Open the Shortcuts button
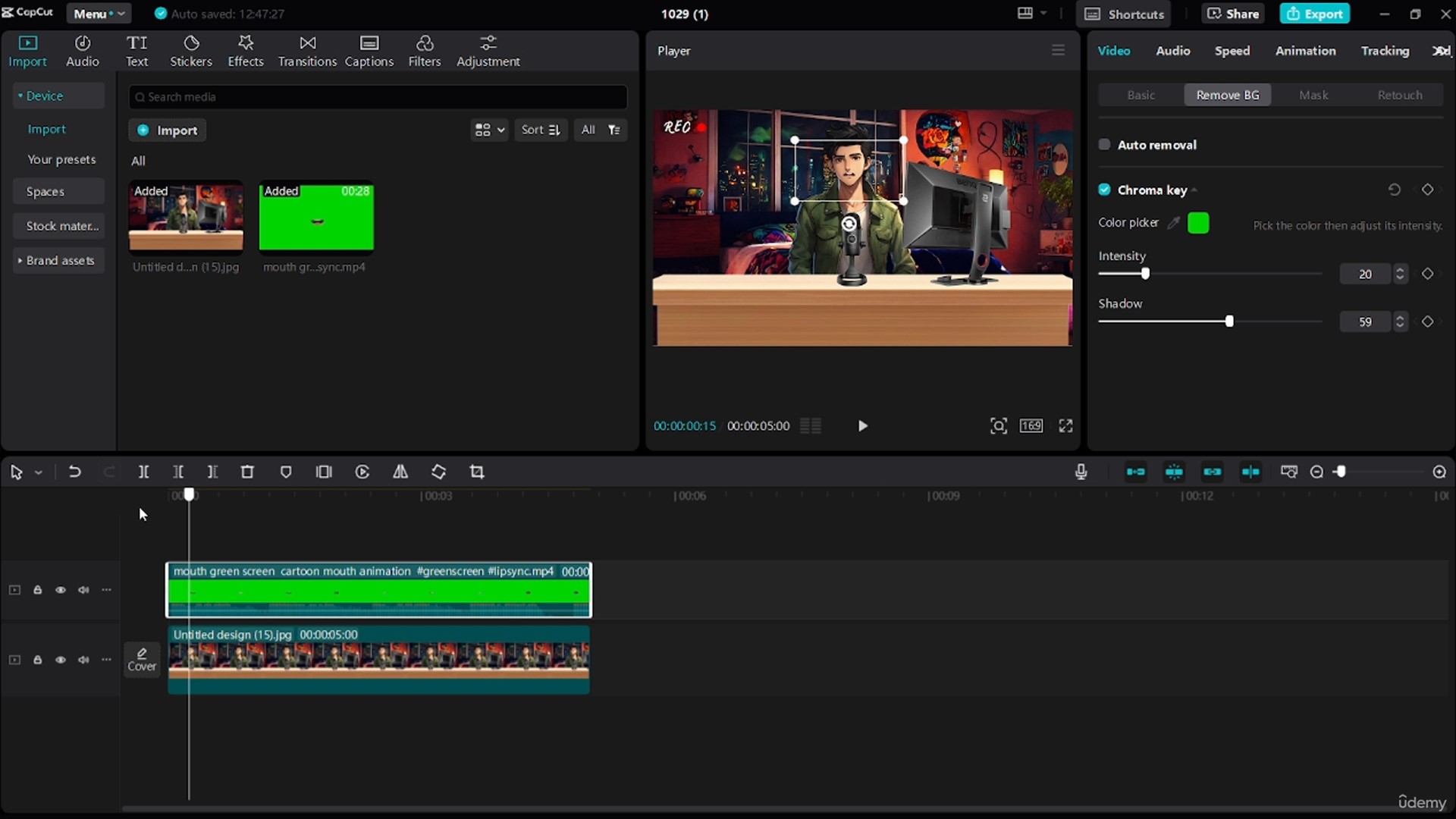Screen dimensions: 1456x819 (x=1125, y=14)
